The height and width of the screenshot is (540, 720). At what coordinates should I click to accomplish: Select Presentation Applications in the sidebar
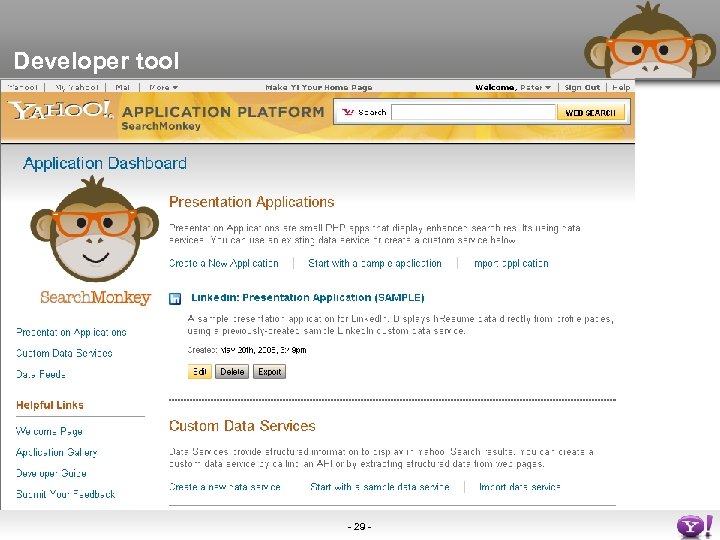tap(71, 332)
